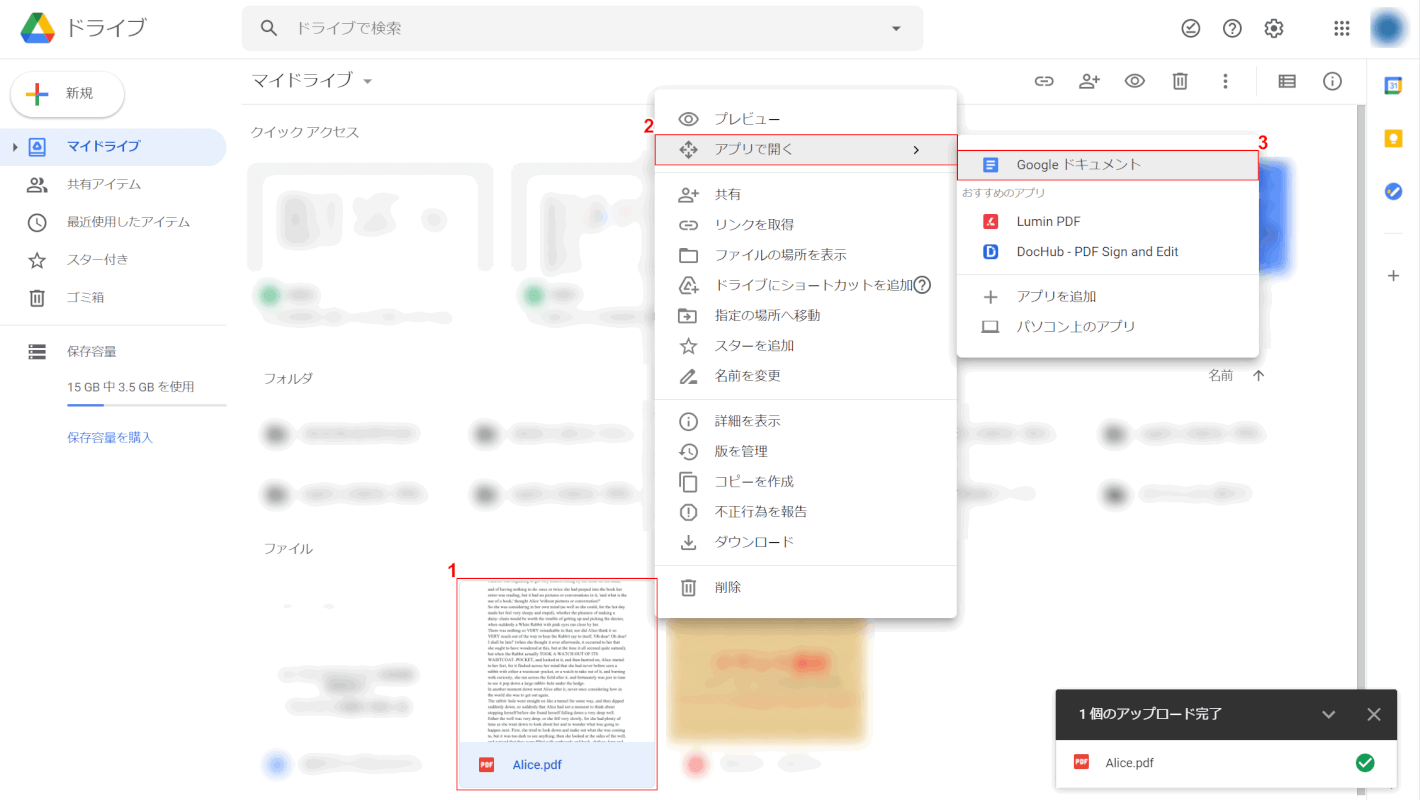Select 削除 in the context menu

pyautogui.click(x=806, y=587)
